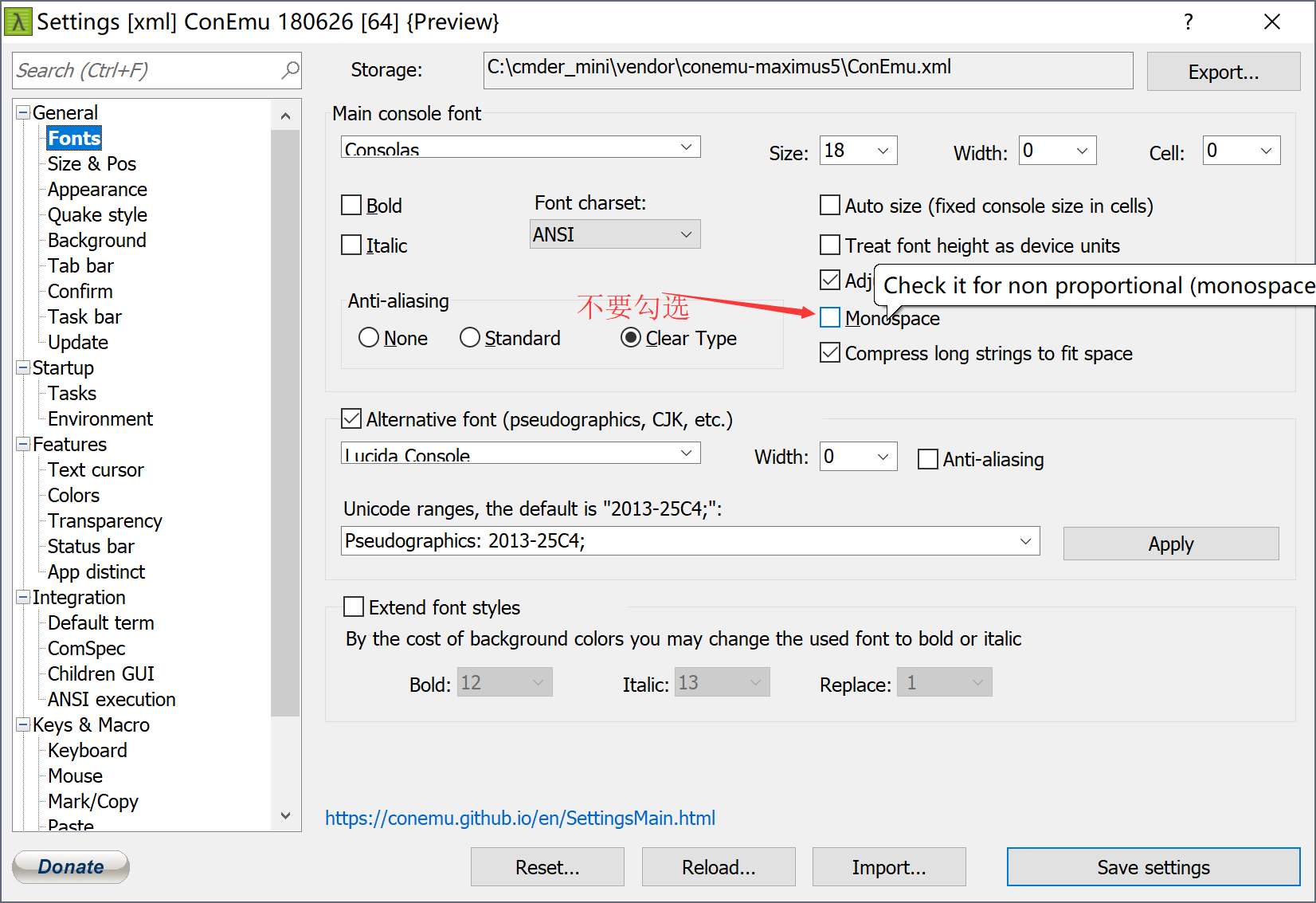The image size is (1316, 903).
Task: Open Tab bar settings page
Action: pyautogui.click(x=80, y=265)
